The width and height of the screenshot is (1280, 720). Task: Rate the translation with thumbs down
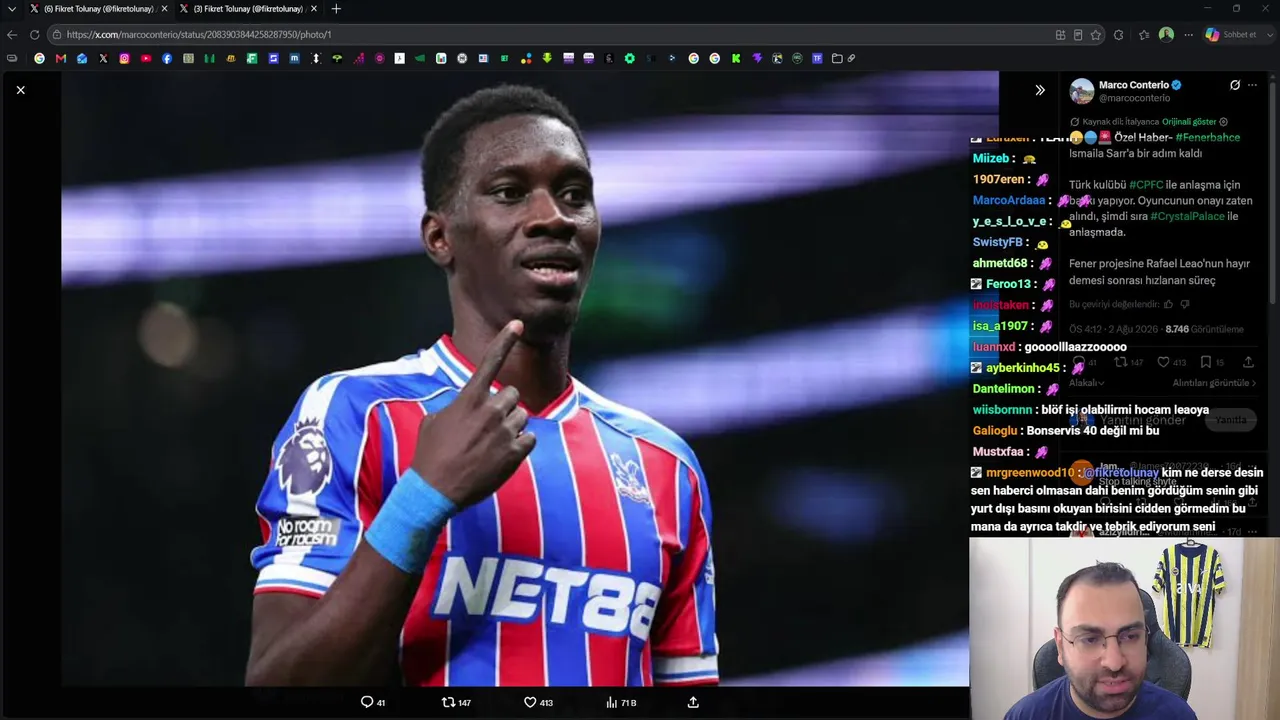(x=1185, y=304)
